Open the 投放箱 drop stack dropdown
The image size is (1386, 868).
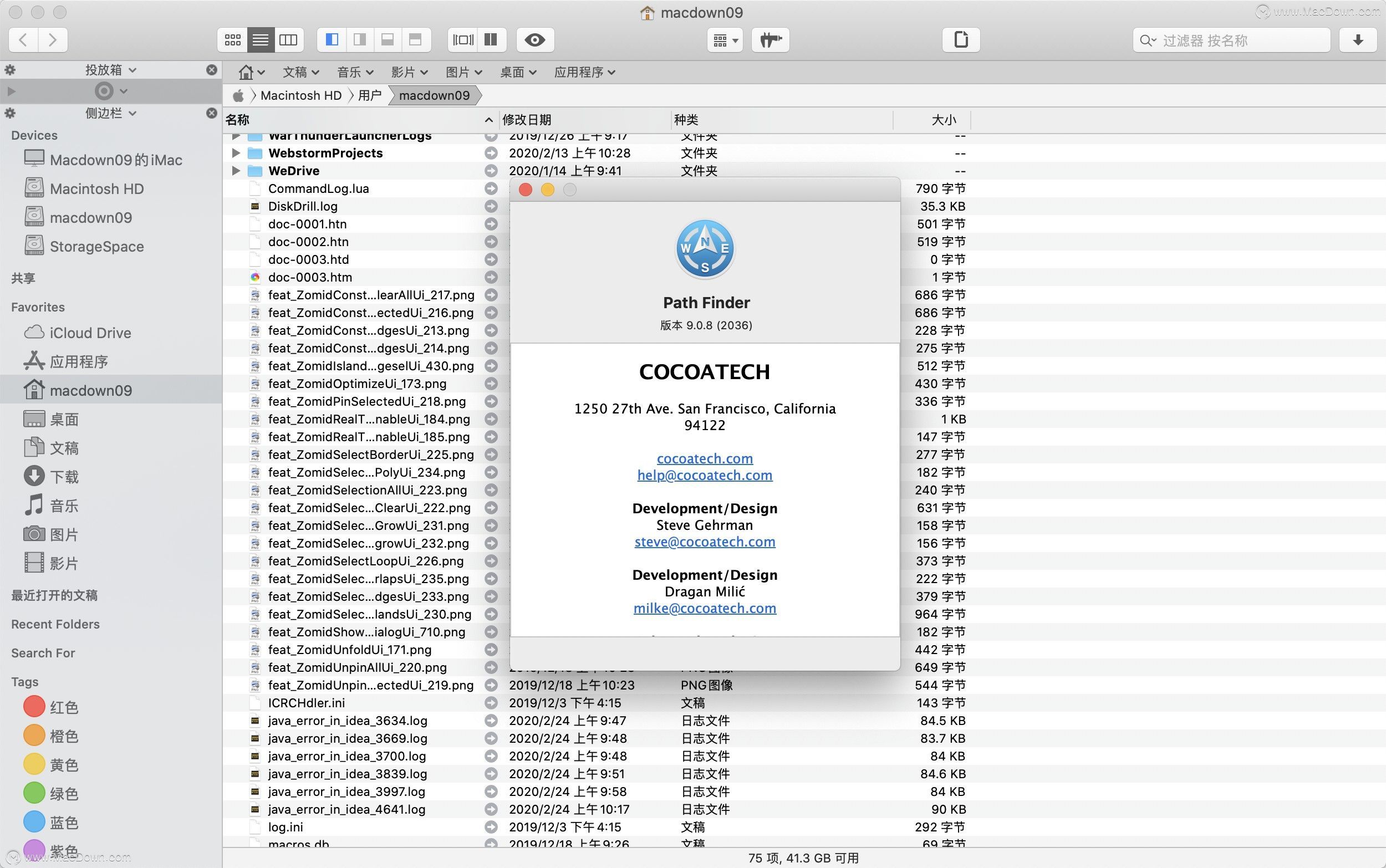pos(111,70)
